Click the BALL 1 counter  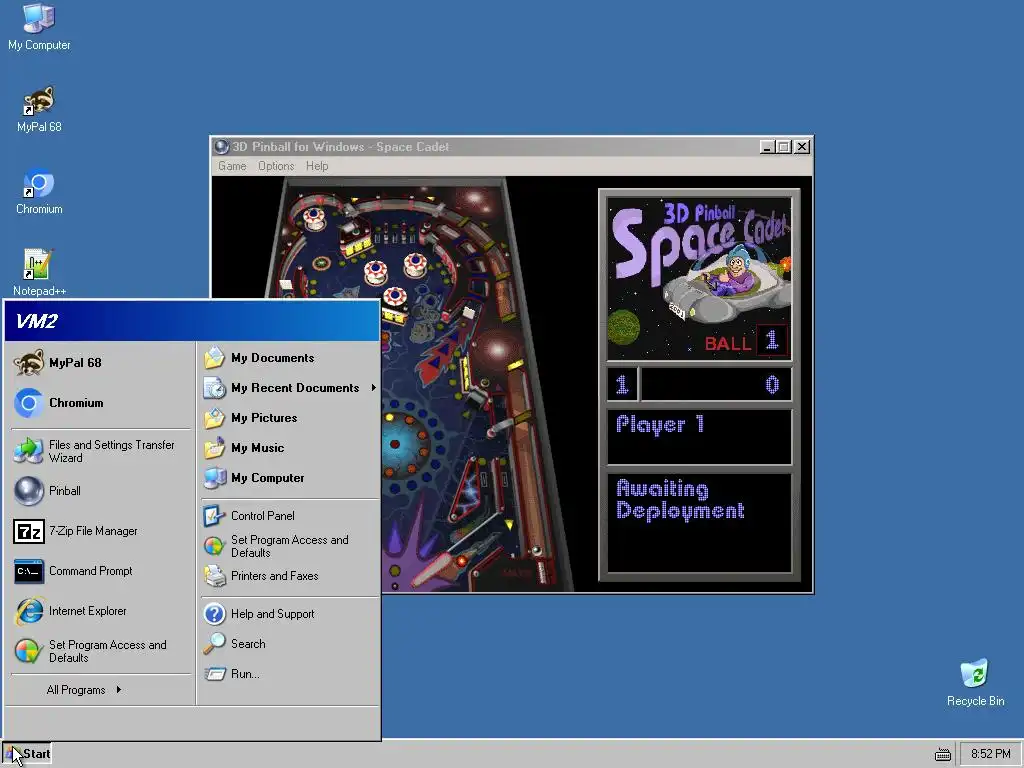pyautogui.click(x=745, y=341)
